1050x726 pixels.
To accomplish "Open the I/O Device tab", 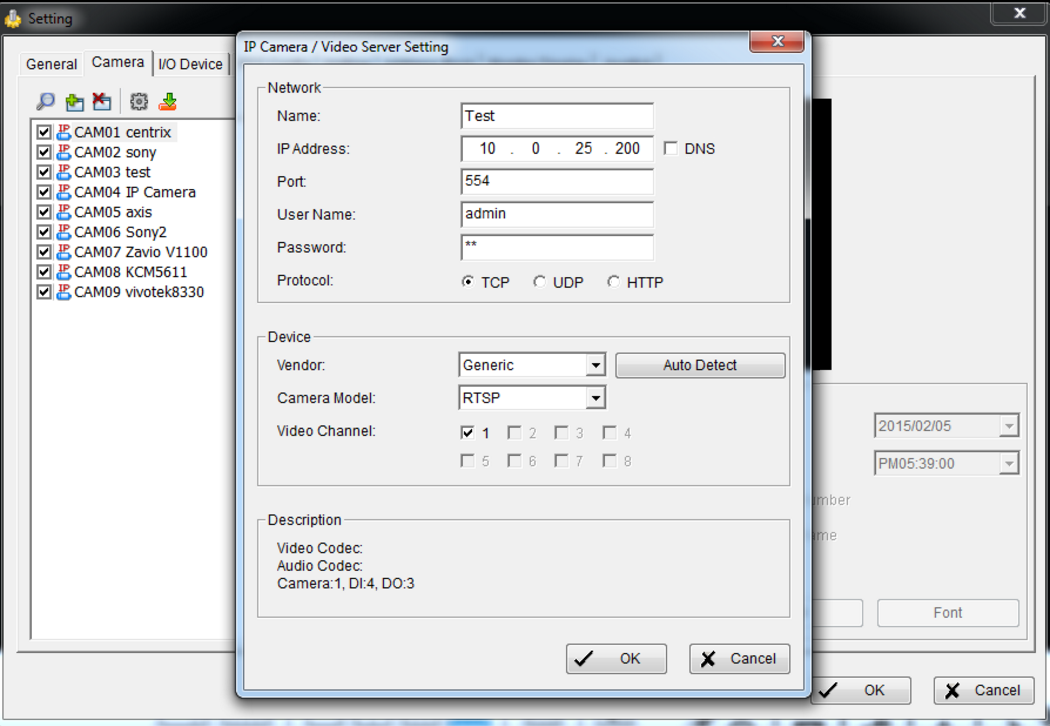I will point(190,64).
